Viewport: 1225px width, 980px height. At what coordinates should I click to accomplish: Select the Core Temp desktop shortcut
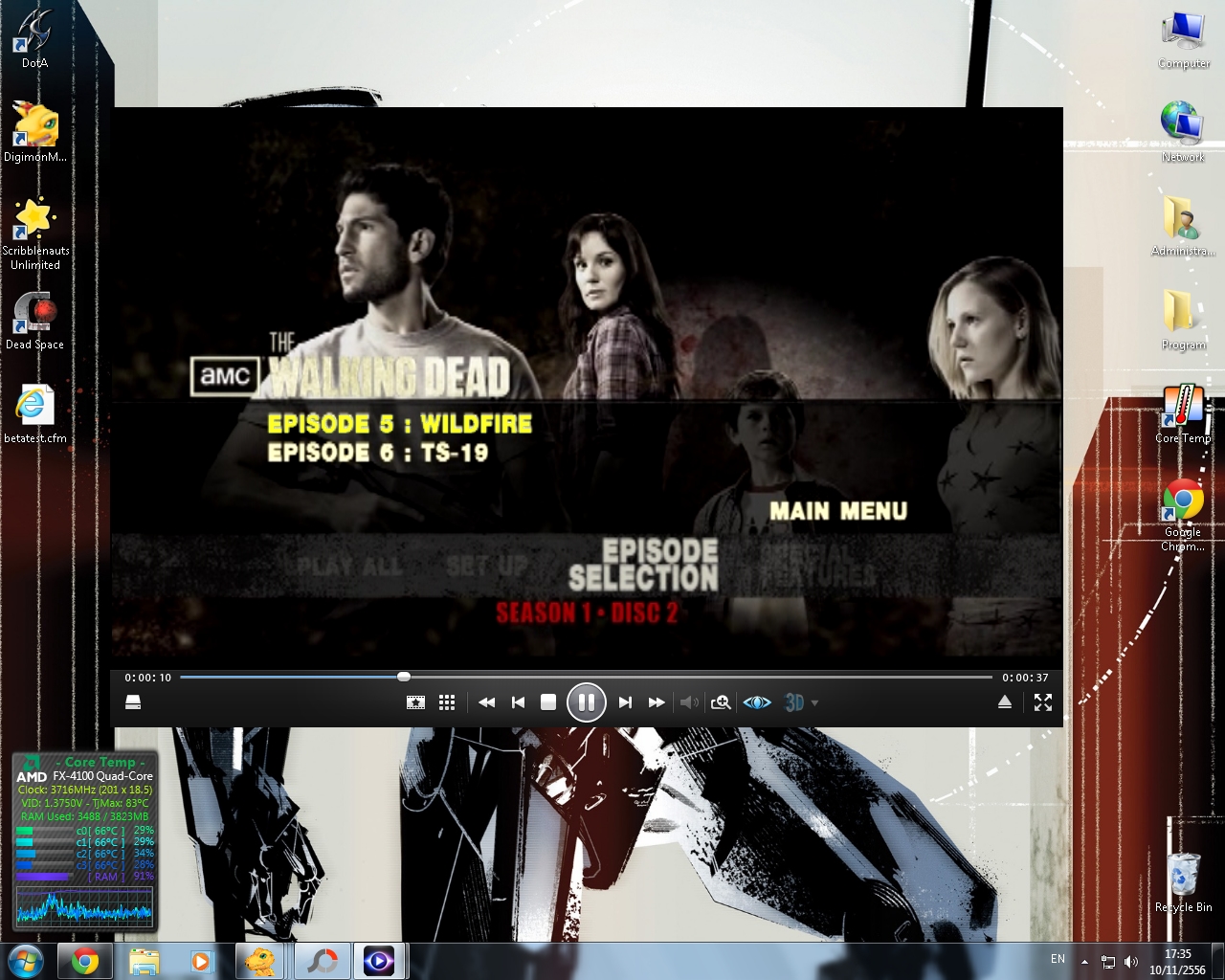pyautogui.click(x=1184, y=414)
